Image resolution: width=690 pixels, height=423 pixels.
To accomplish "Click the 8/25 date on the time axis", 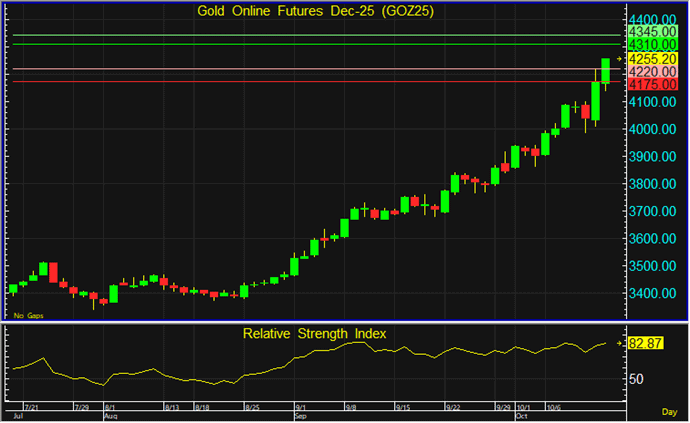I will (x=254, y=408).
